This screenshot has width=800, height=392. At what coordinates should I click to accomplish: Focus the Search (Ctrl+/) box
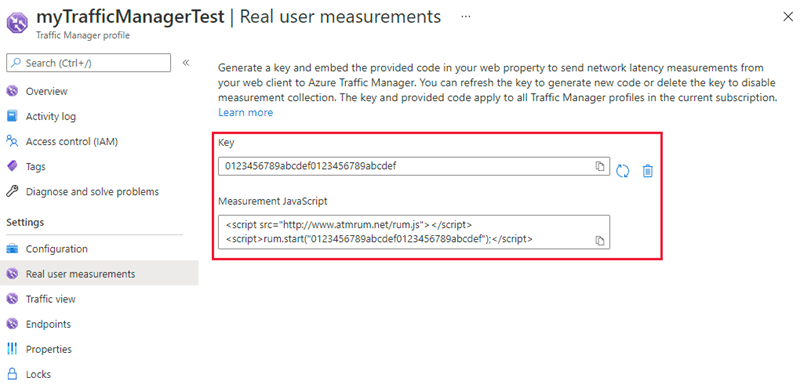tap(88, 63)
